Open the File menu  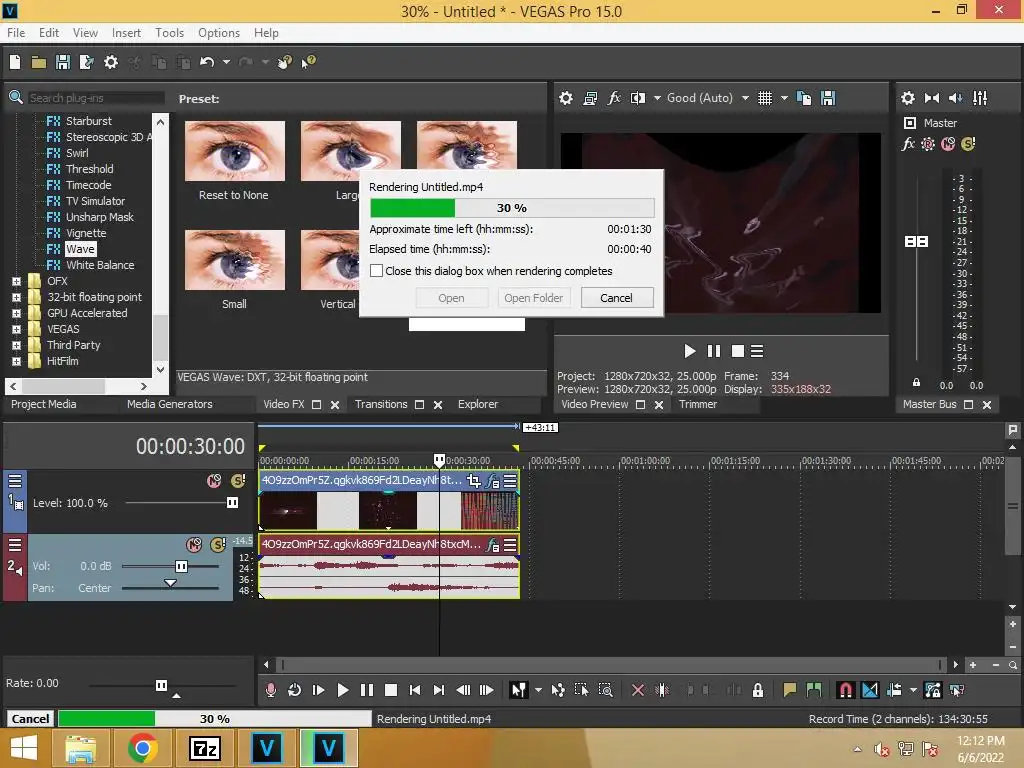point(16,33)
